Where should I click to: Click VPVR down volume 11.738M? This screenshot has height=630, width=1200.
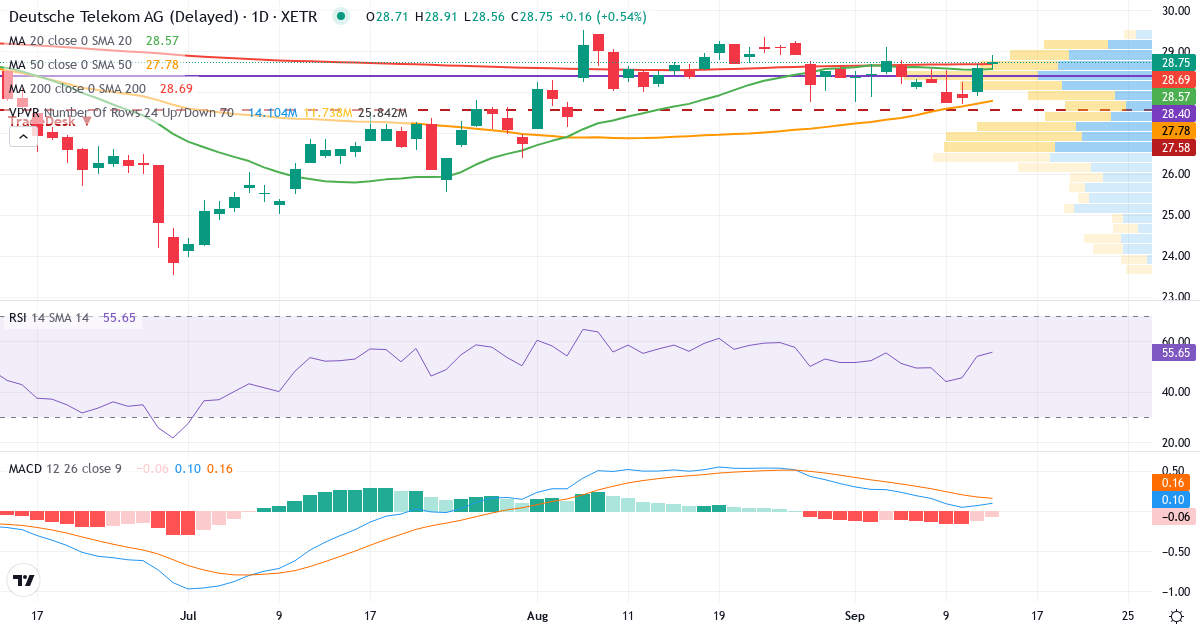pos(328,113)
